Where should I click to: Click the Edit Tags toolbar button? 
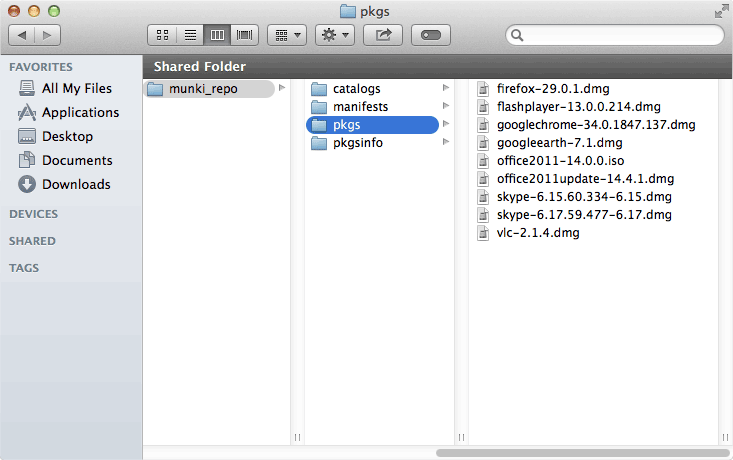tap(430, 35)
